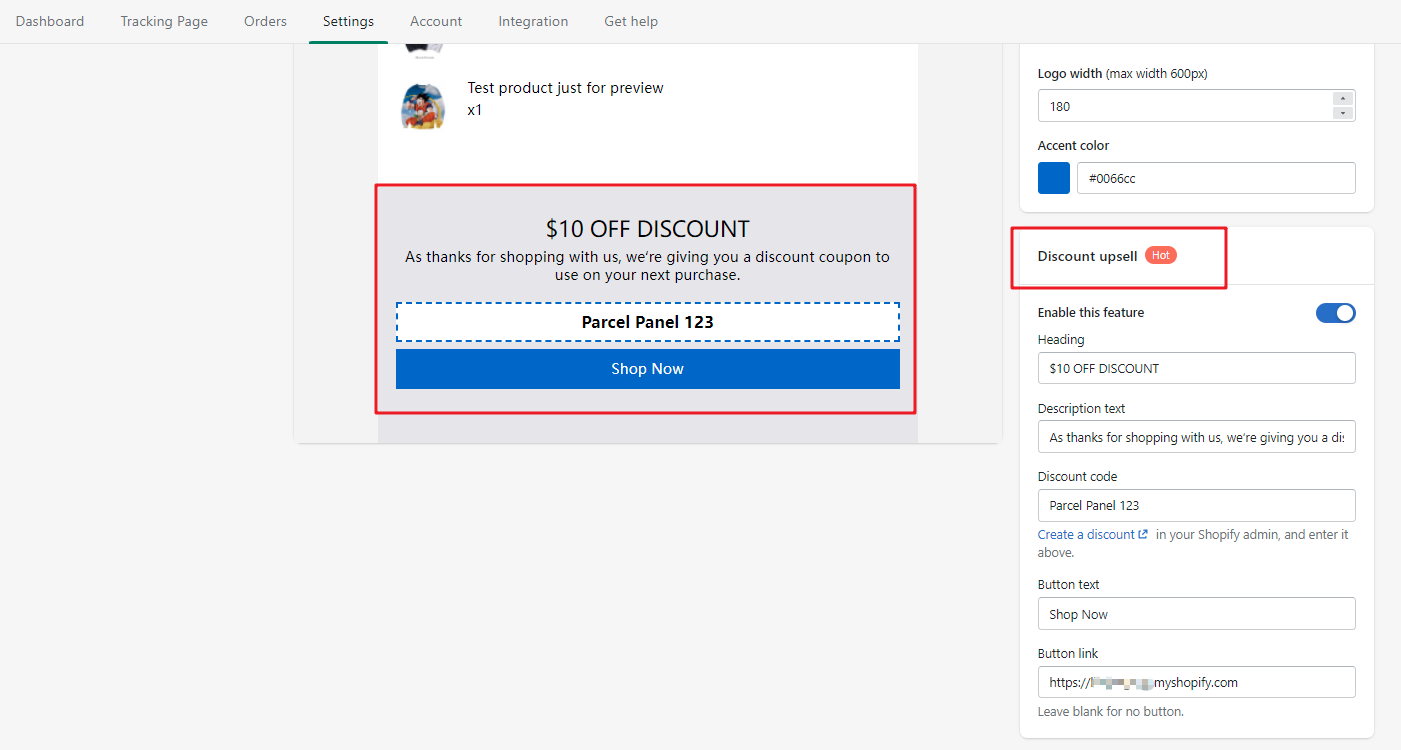The height and width of the screenshot is (750, 1401).
Task: Click the external link icon beside Create a discount
Action: [1143, 535]
